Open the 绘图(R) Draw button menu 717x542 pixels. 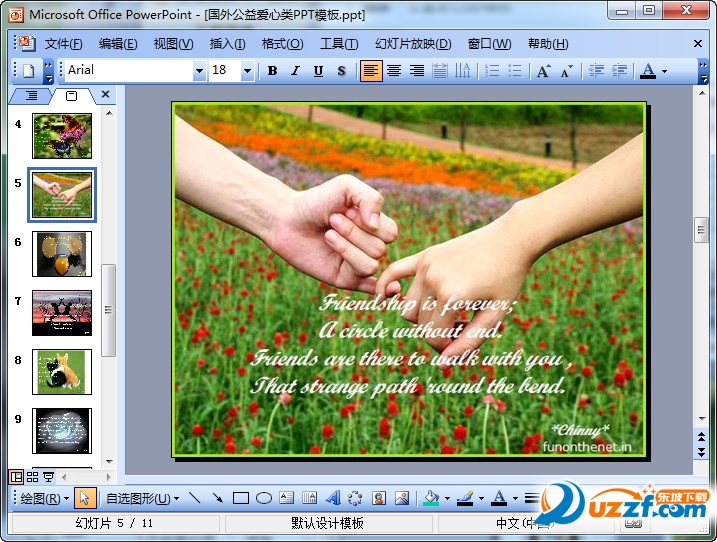[45, 498]
